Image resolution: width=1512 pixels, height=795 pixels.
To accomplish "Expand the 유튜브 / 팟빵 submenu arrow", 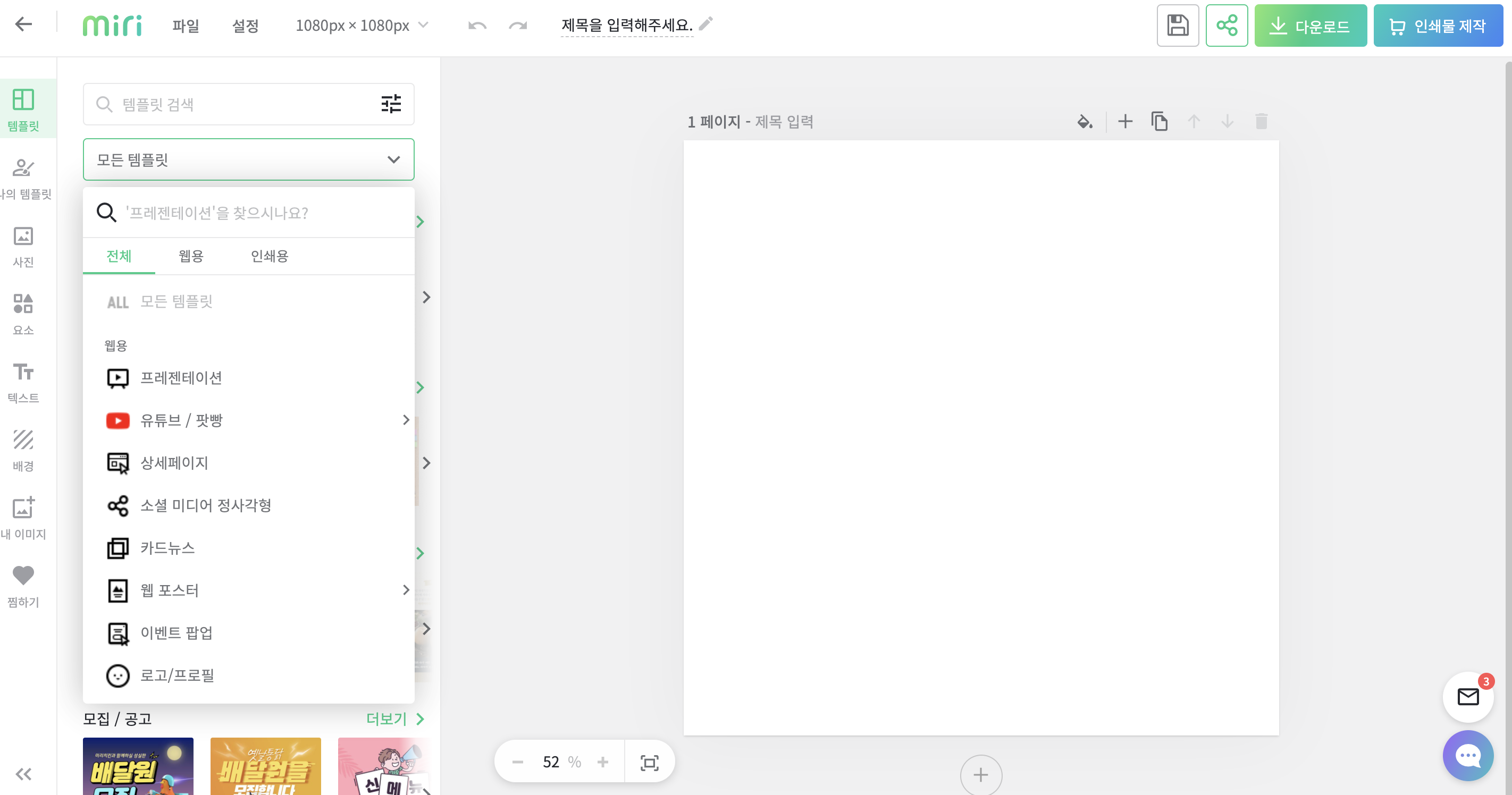I will [x=406, y=420].
